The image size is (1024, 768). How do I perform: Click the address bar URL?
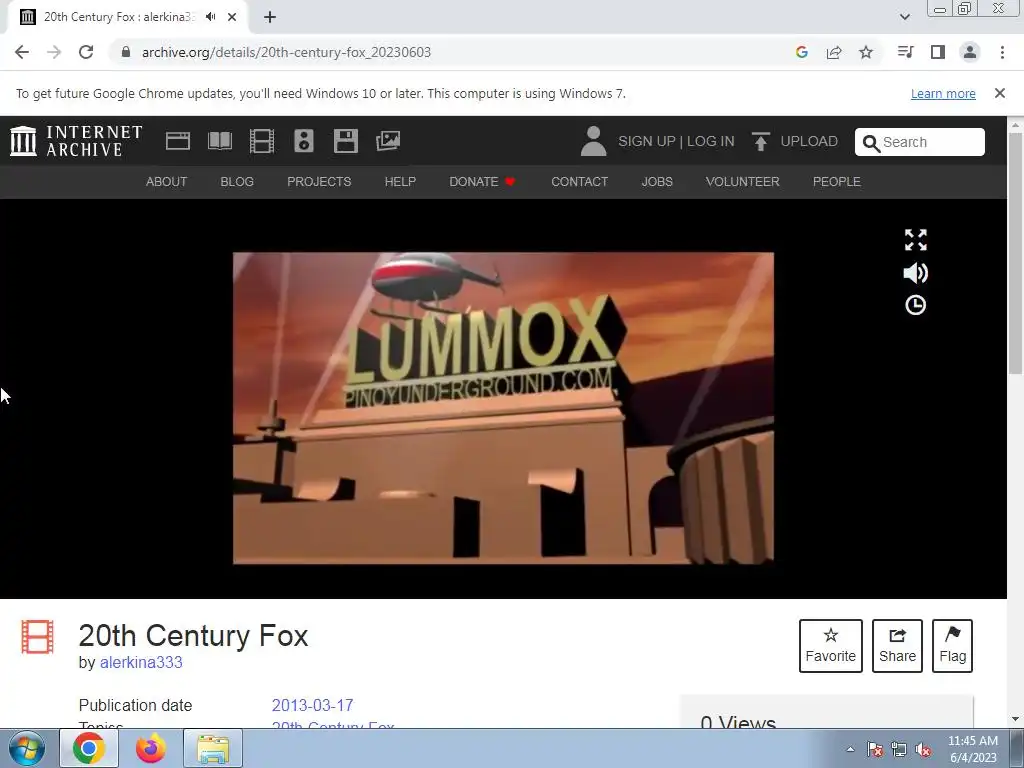coord(286,52)
